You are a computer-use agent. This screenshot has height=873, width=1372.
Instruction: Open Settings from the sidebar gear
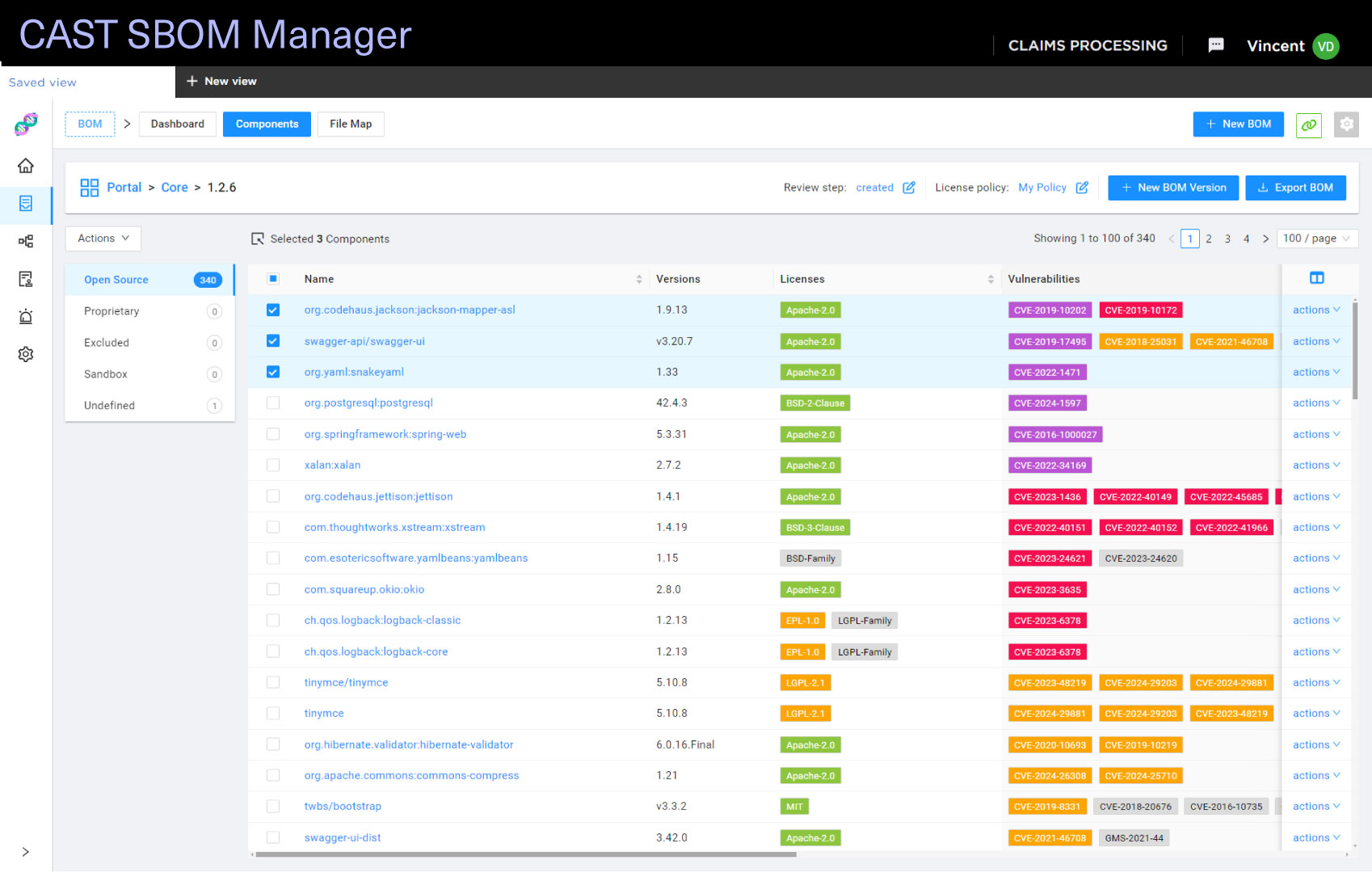click(x=25, y=354)
